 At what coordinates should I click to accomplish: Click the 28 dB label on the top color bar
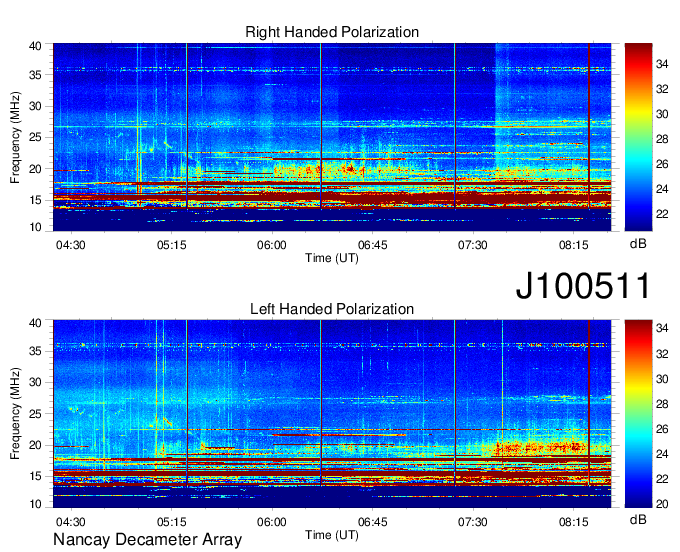pos(662,139)
